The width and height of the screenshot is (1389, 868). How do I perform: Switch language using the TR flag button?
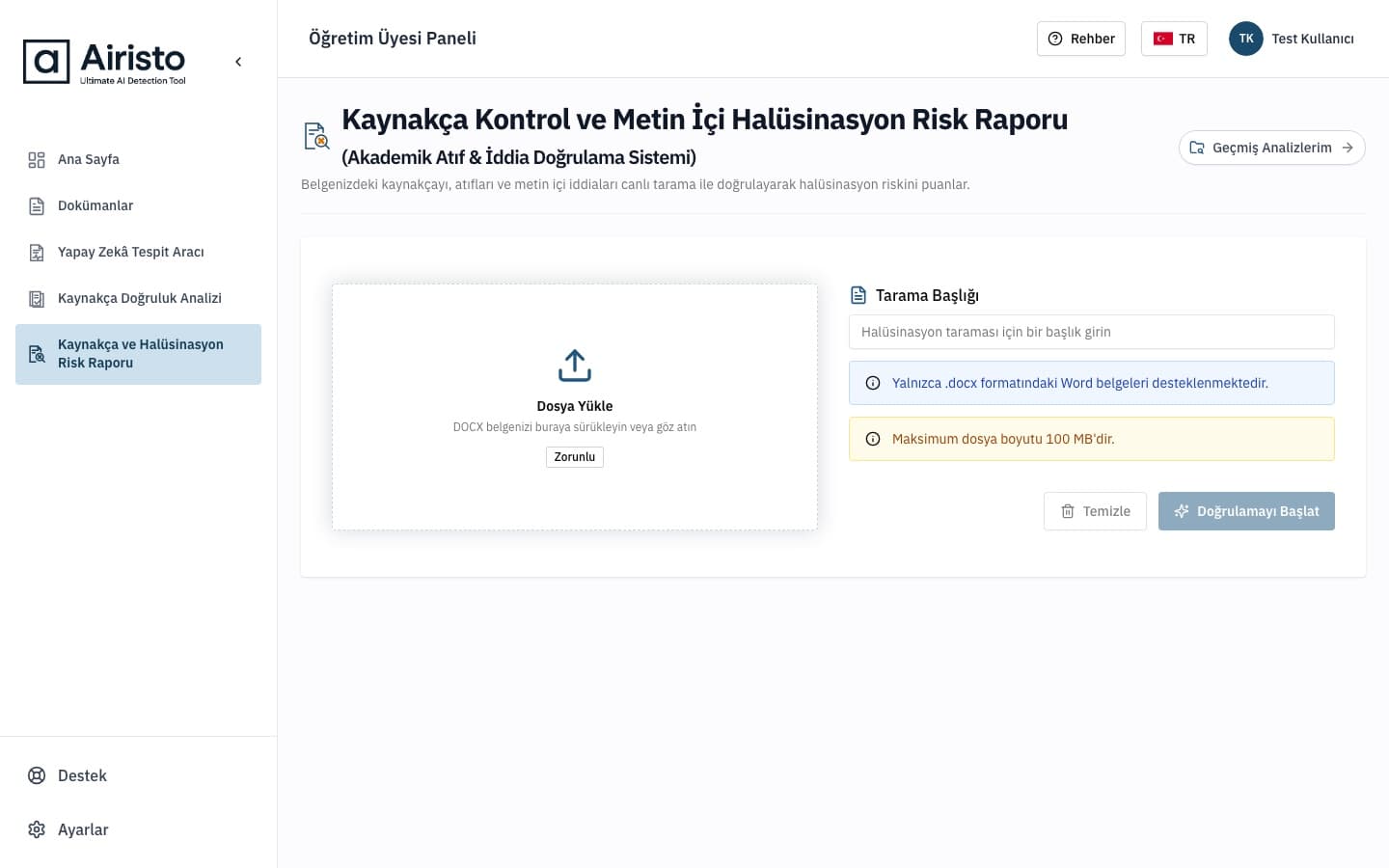1174,39
